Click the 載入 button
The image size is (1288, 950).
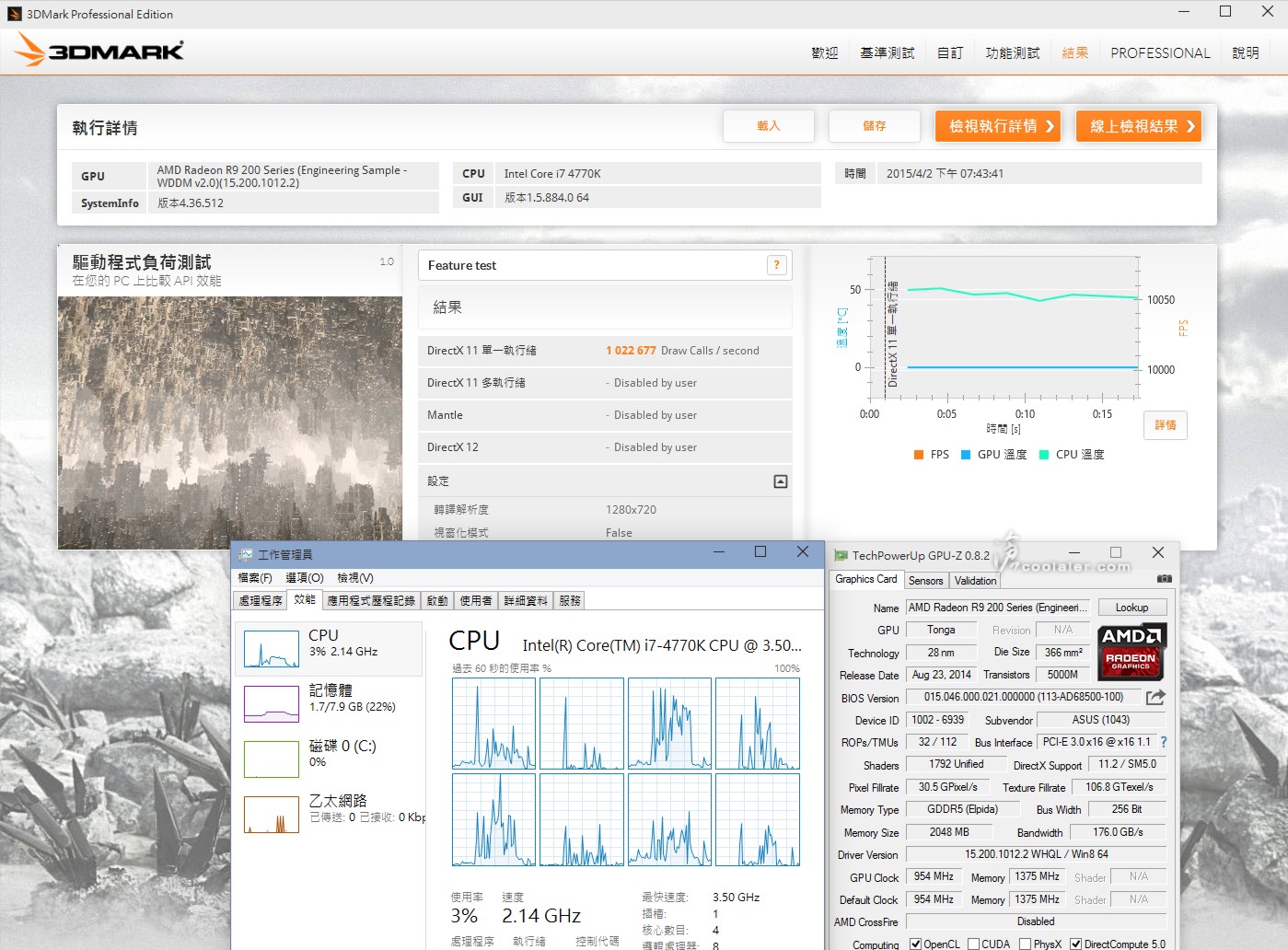pos(769,126)
